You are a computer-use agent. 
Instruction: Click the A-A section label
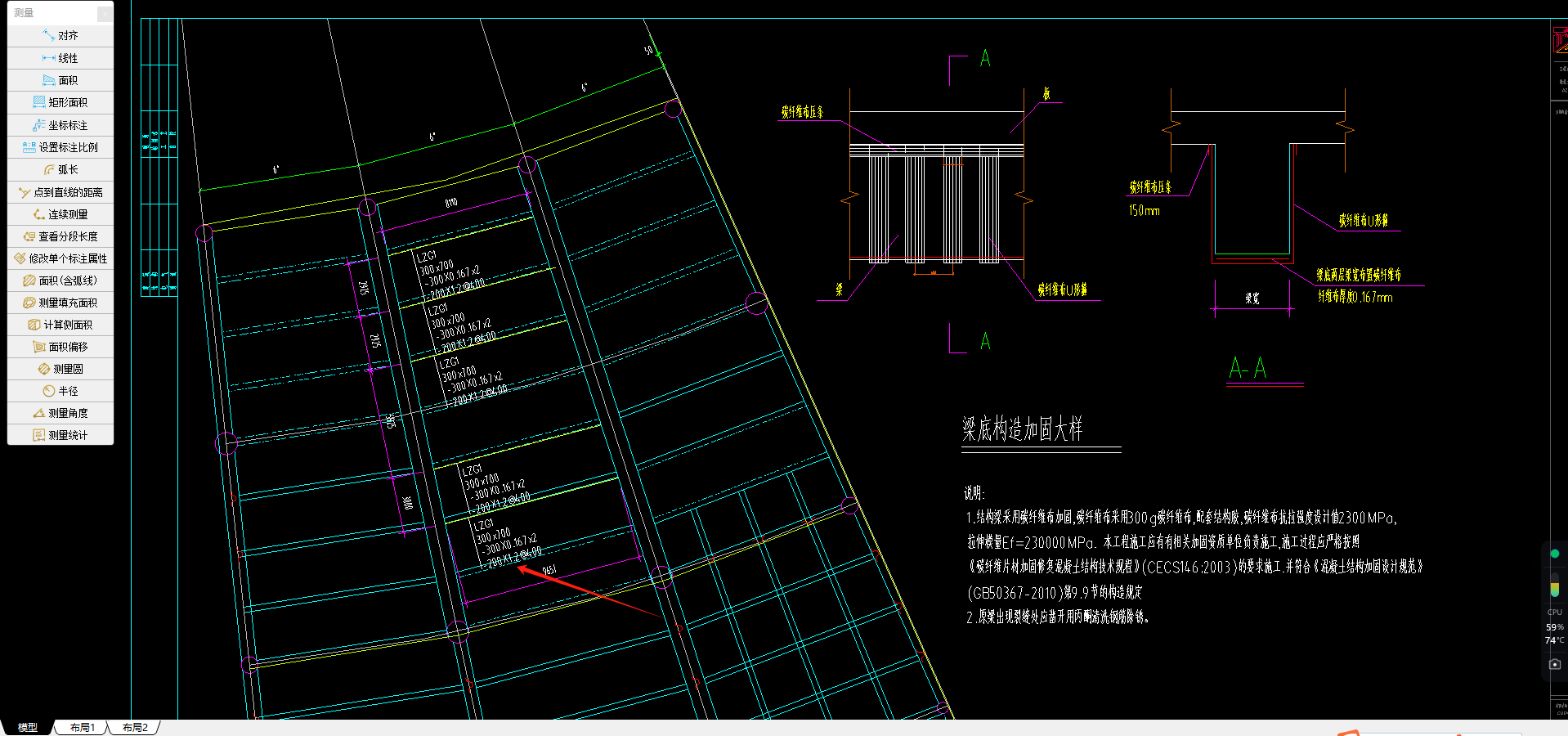click(x=1248, y=368)
